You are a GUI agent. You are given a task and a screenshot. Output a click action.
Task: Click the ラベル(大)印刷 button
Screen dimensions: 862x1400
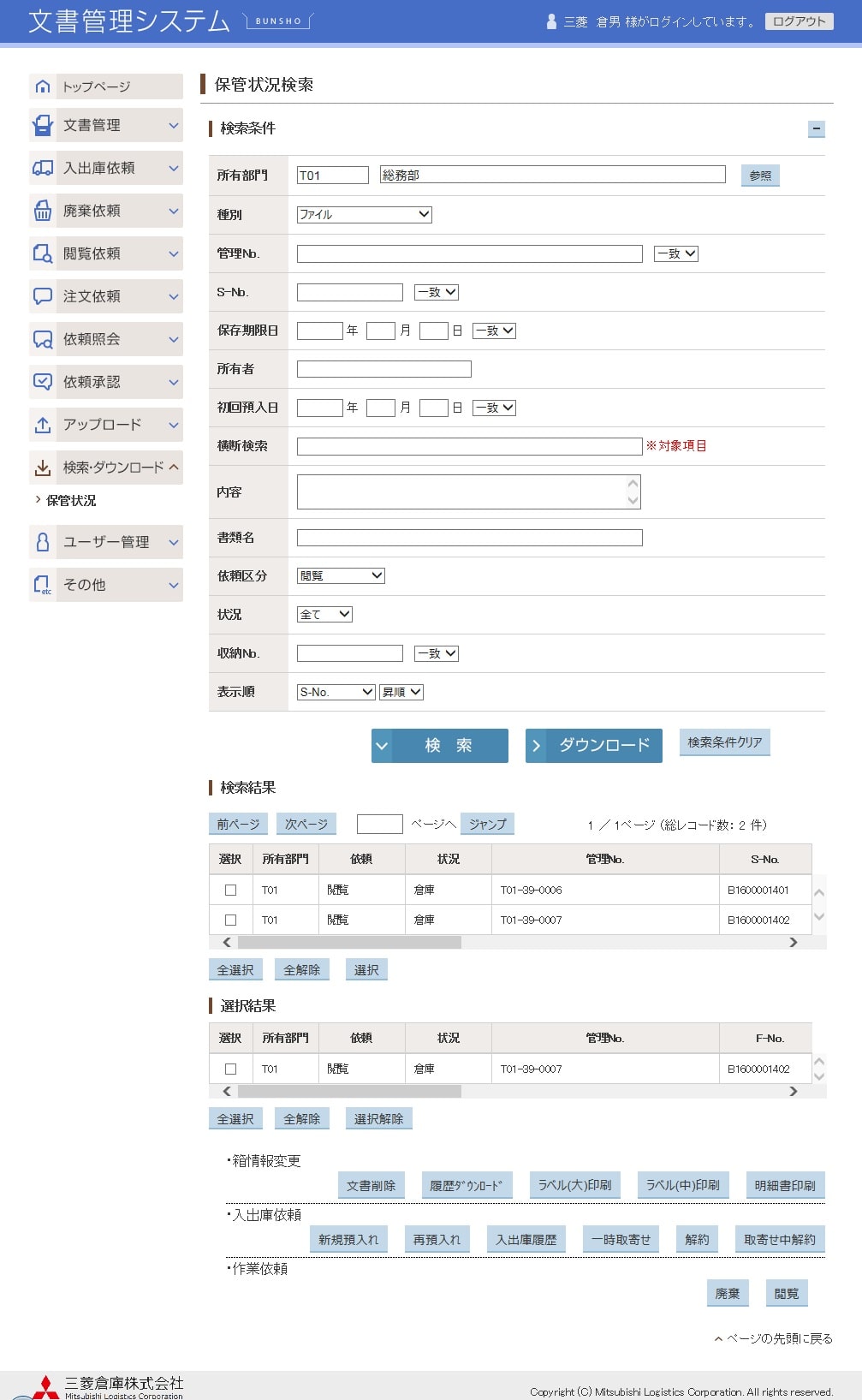point(575,1186)
